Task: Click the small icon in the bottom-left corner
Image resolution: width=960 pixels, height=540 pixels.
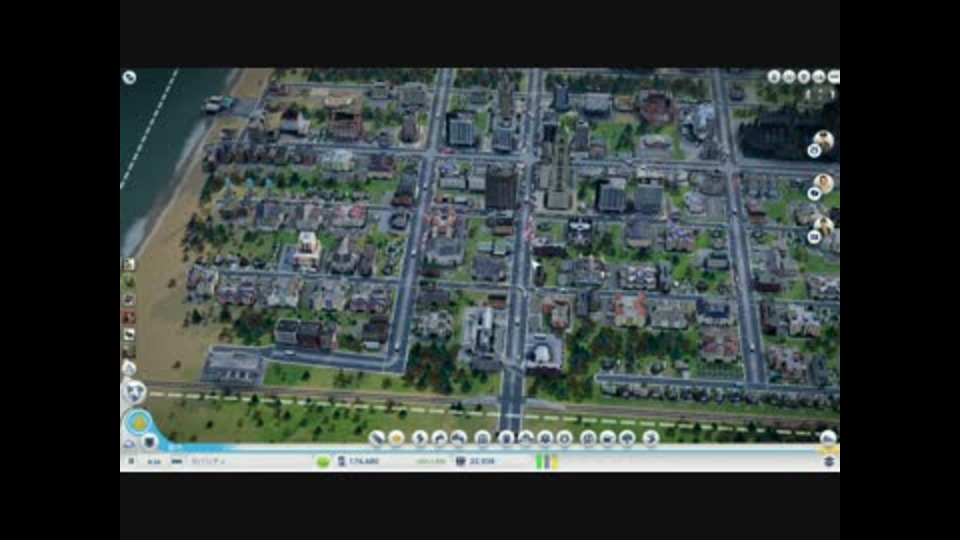Action: coord(129,444)
